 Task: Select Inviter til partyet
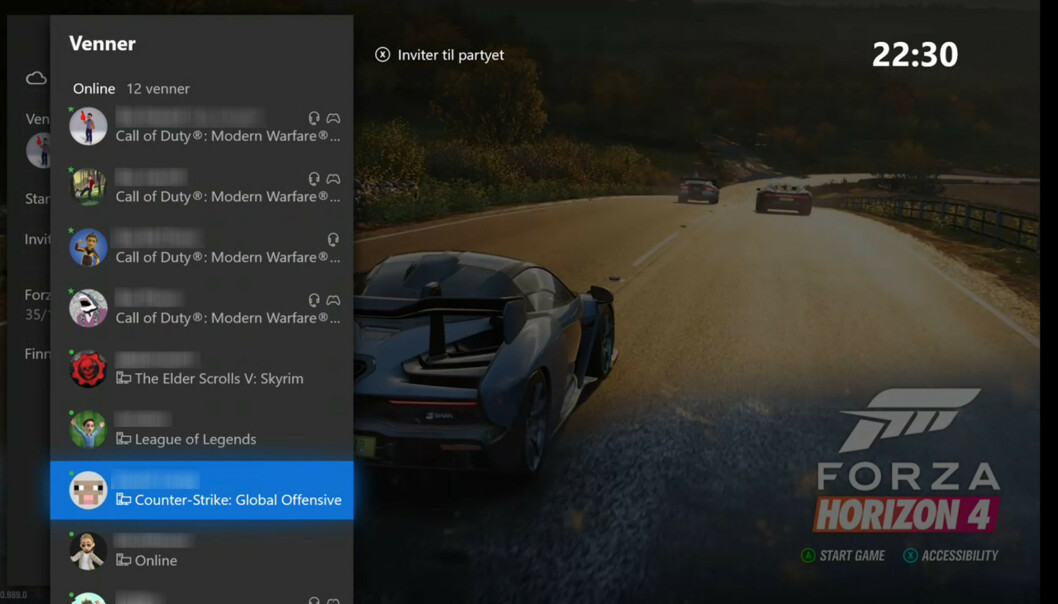[451, 55]
